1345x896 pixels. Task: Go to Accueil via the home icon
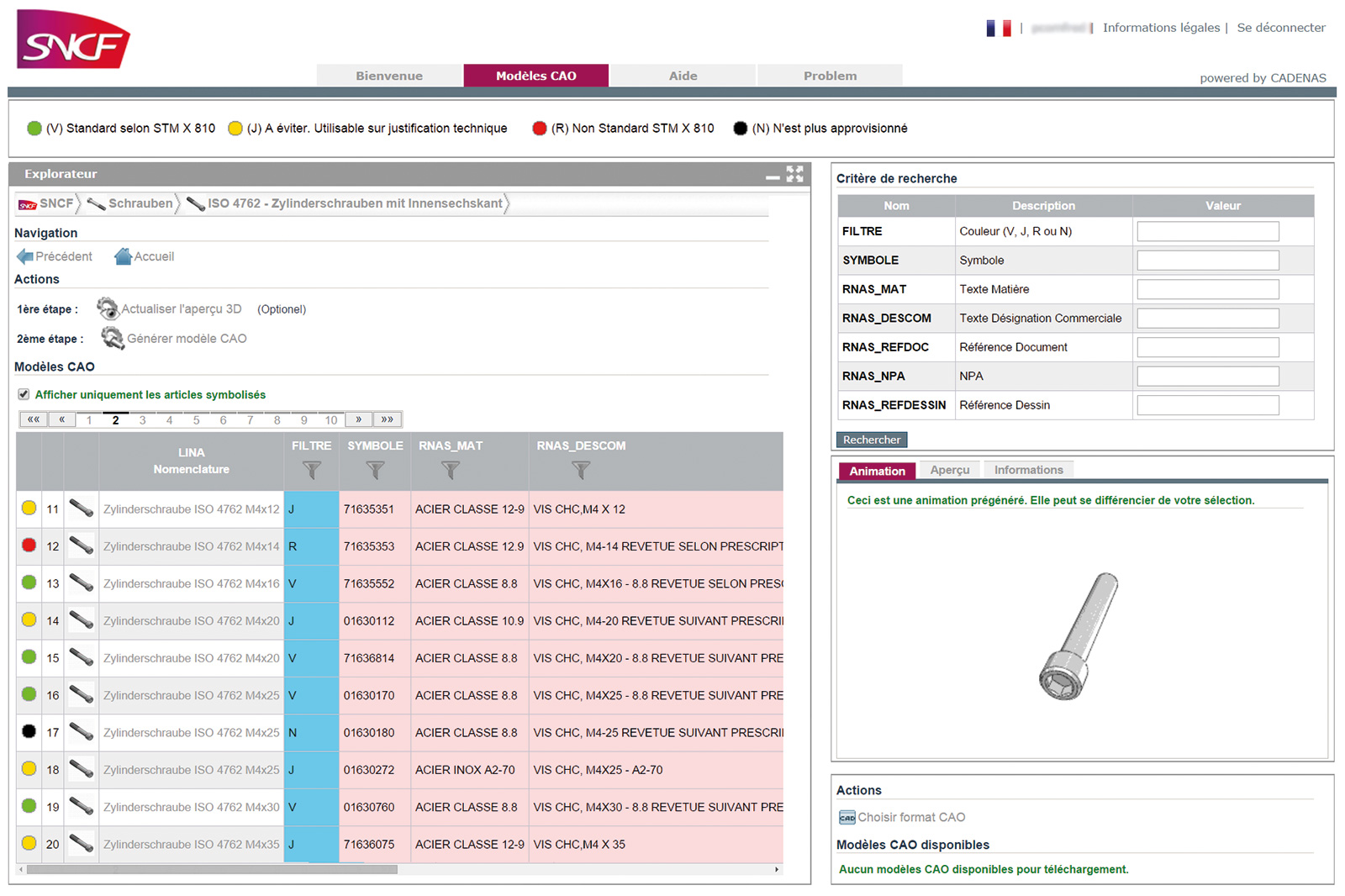124,256
